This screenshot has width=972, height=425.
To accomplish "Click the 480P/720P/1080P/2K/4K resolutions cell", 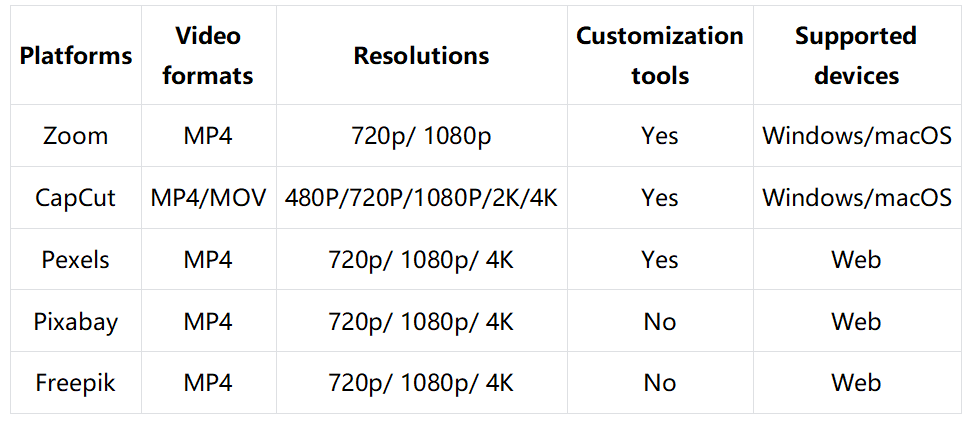I will [x=422, y=198].
